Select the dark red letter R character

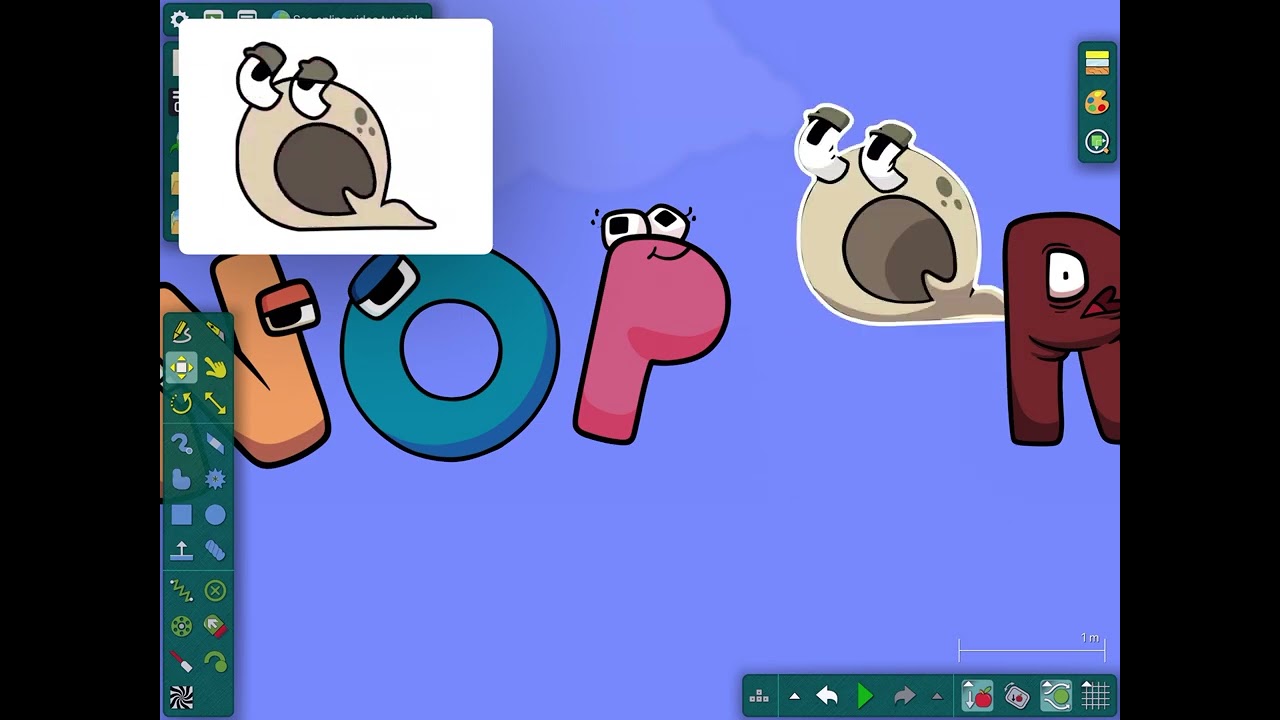coord(1062,330)
